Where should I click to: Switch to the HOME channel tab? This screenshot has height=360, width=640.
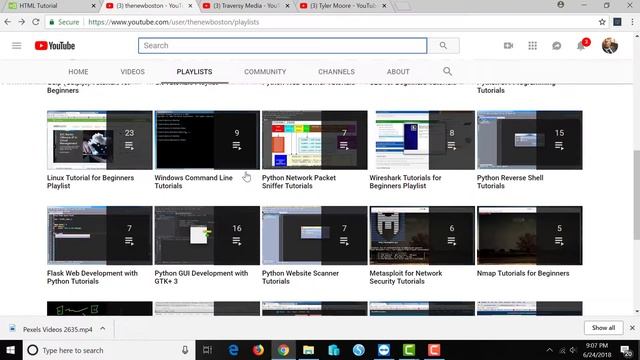tap(78, 71)
